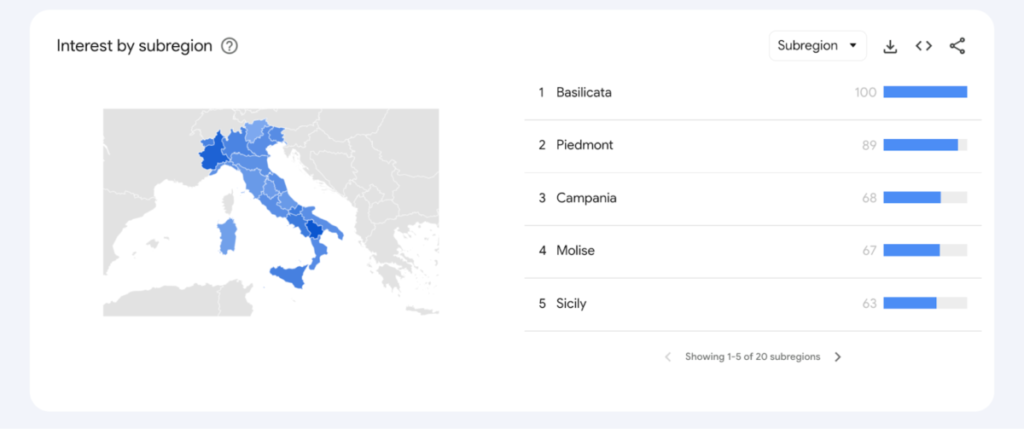This screenshot has width=1024, height=429.
Task: Open the Subregion dropdown
Action: click(x=817, y=46)
